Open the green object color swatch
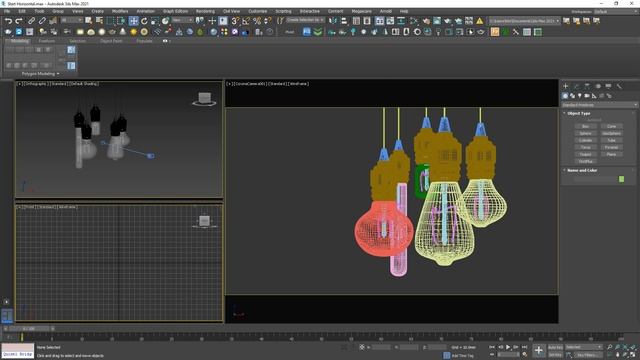640x360 pixels. 621,179
